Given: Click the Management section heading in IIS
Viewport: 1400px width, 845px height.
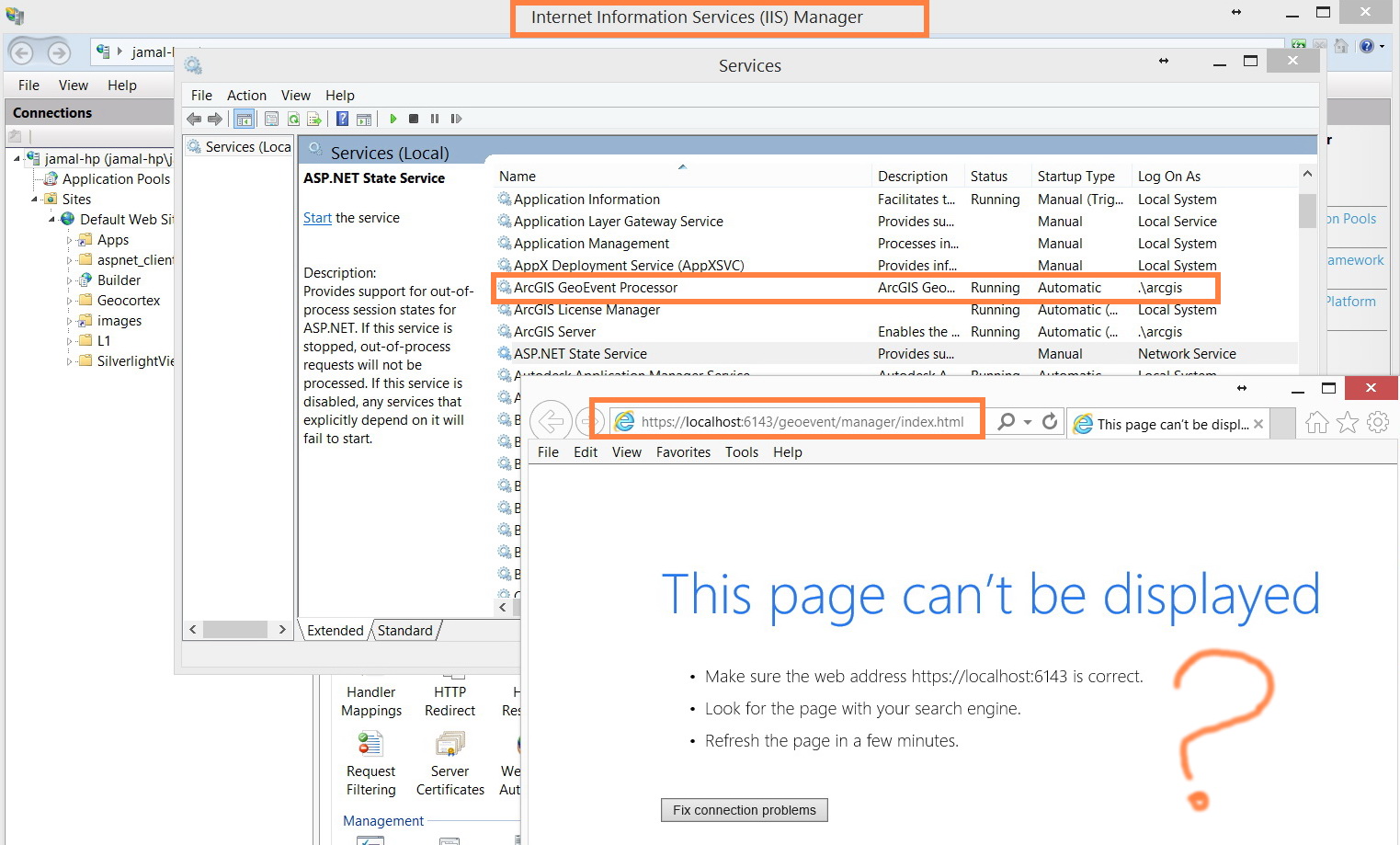Looking at the screenshot, I should (383, 820).
